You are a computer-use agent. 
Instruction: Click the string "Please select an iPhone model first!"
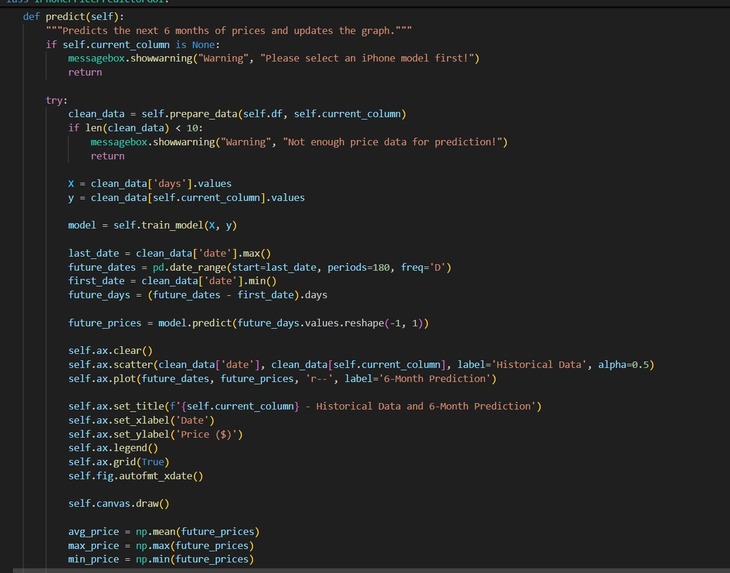click(367, 58)
